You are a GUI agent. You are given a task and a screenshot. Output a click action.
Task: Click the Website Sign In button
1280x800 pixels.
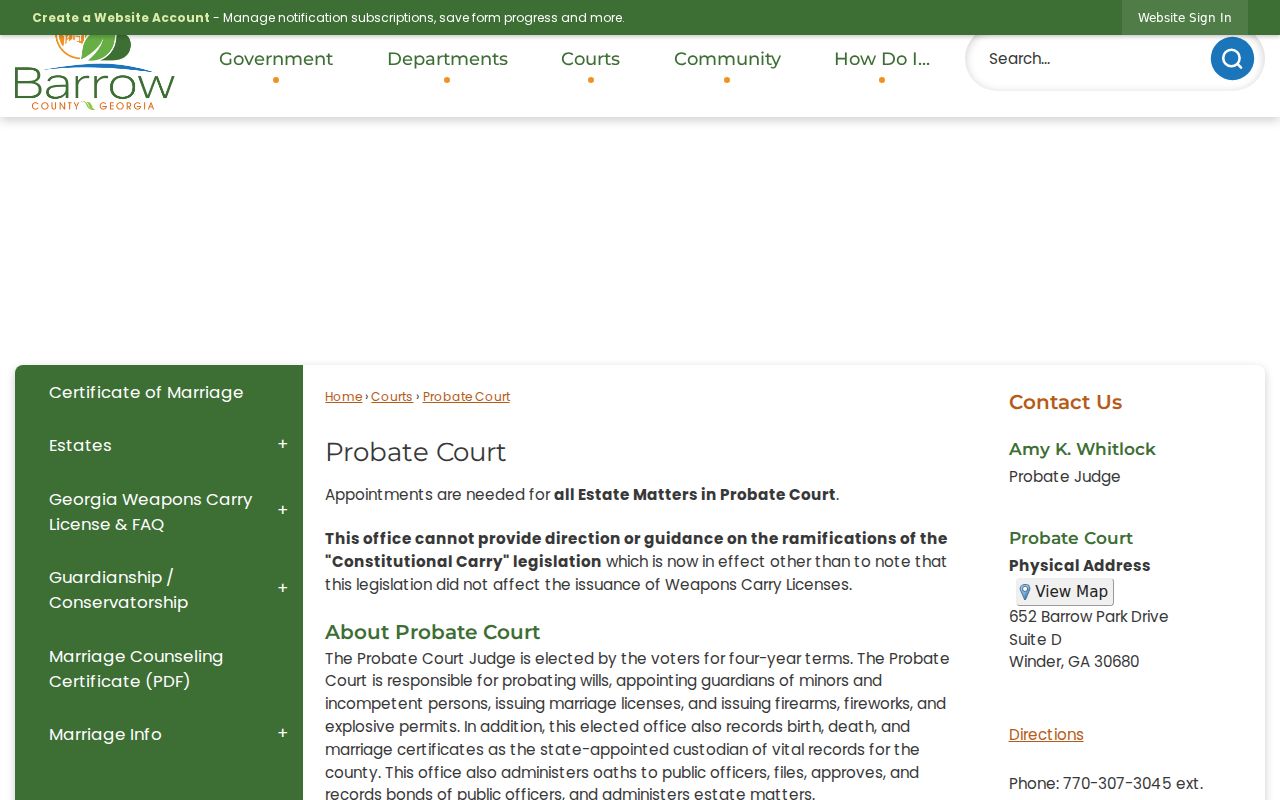1185,18
